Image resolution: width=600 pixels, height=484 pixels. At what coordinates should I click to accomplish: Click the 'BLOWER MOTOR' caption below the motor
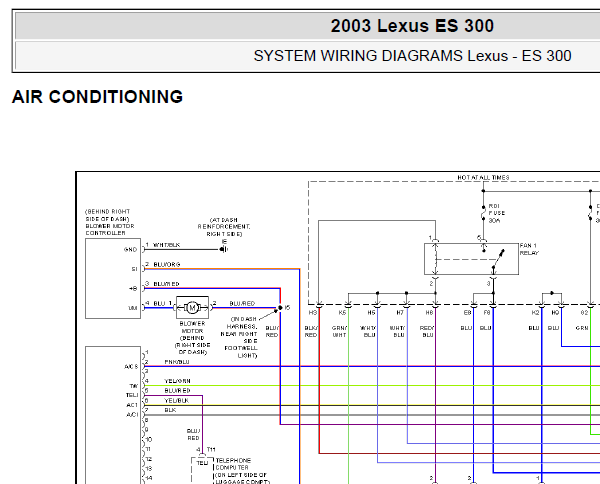point(192,327)
